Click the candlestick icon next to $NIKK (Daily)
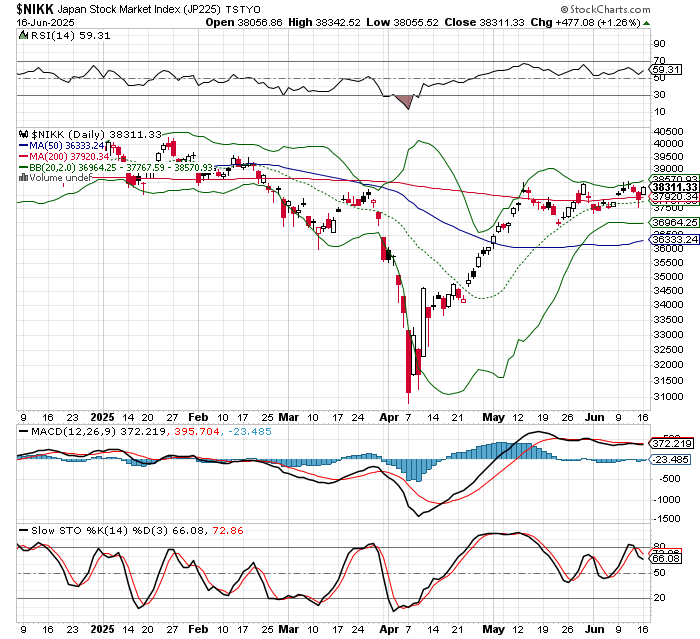 coord(24,134)
